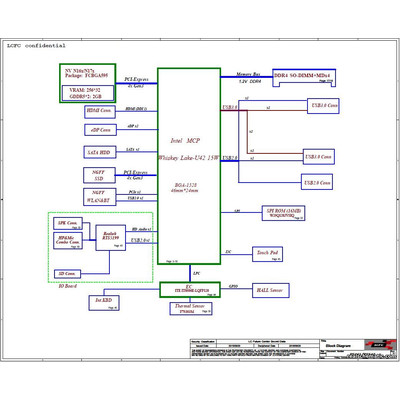400x400 pixels.
Task: Select the HD Audio x1 label
Action: click(141, 229)
